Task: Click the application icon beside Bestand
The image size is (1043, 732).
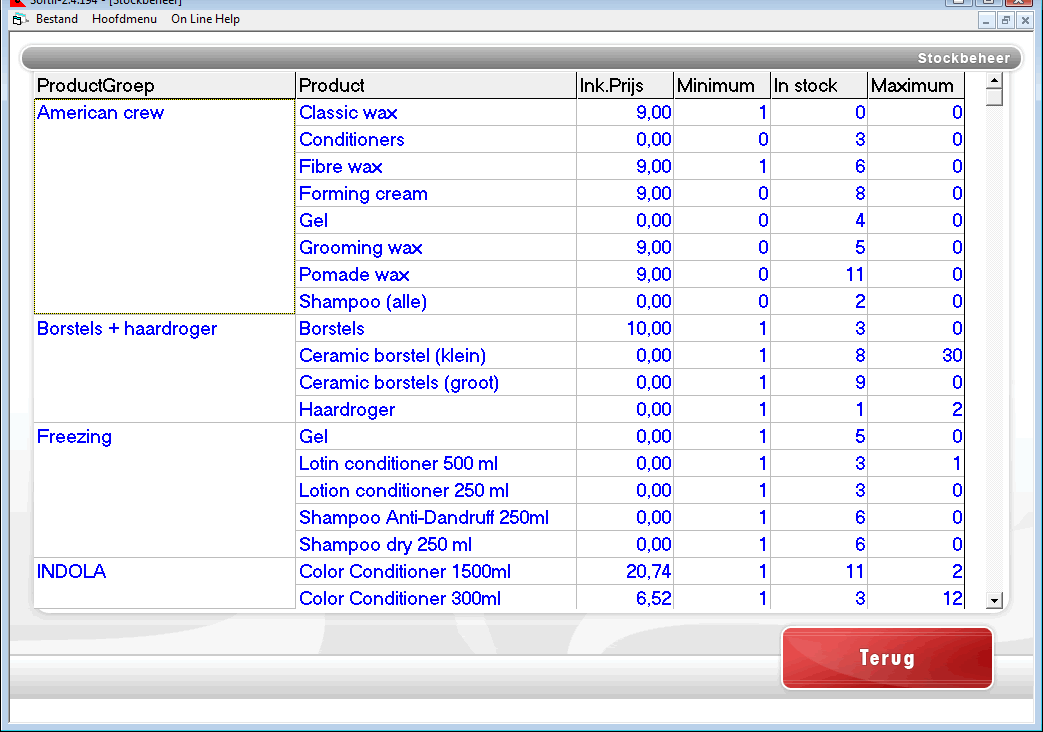Action: 20,19
